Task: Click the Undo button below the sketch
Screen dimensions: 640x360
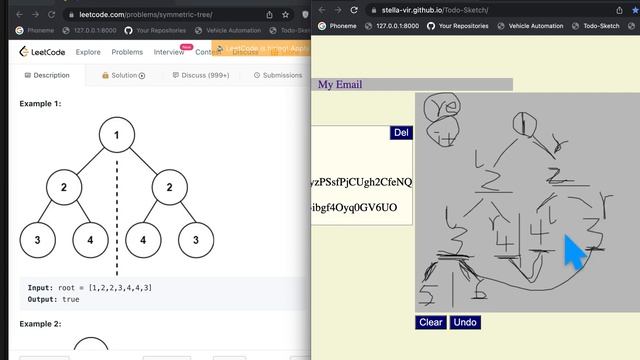Action: 465,322
